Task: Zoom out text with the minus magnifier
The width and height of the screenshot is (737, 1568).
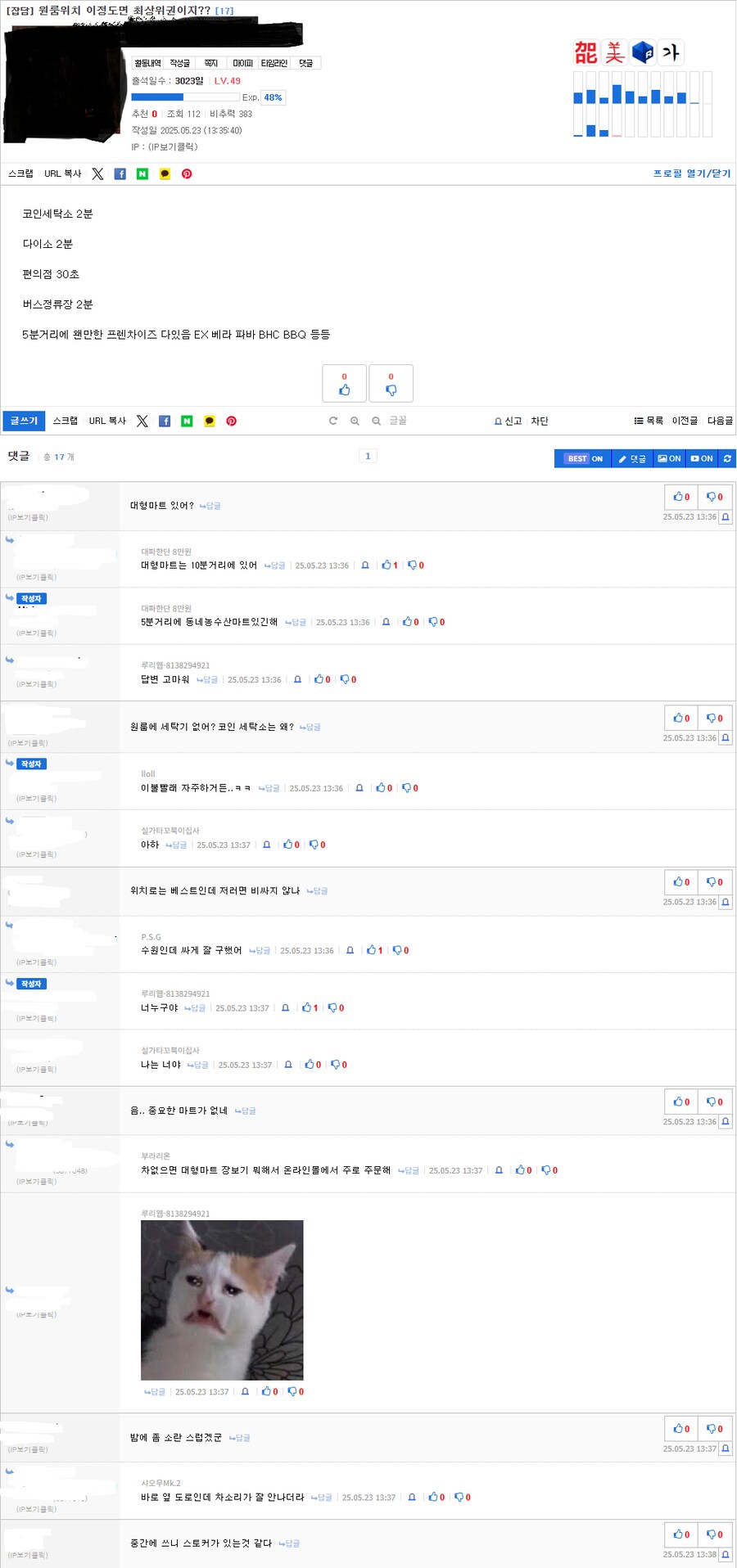Action: coord(376,421)
